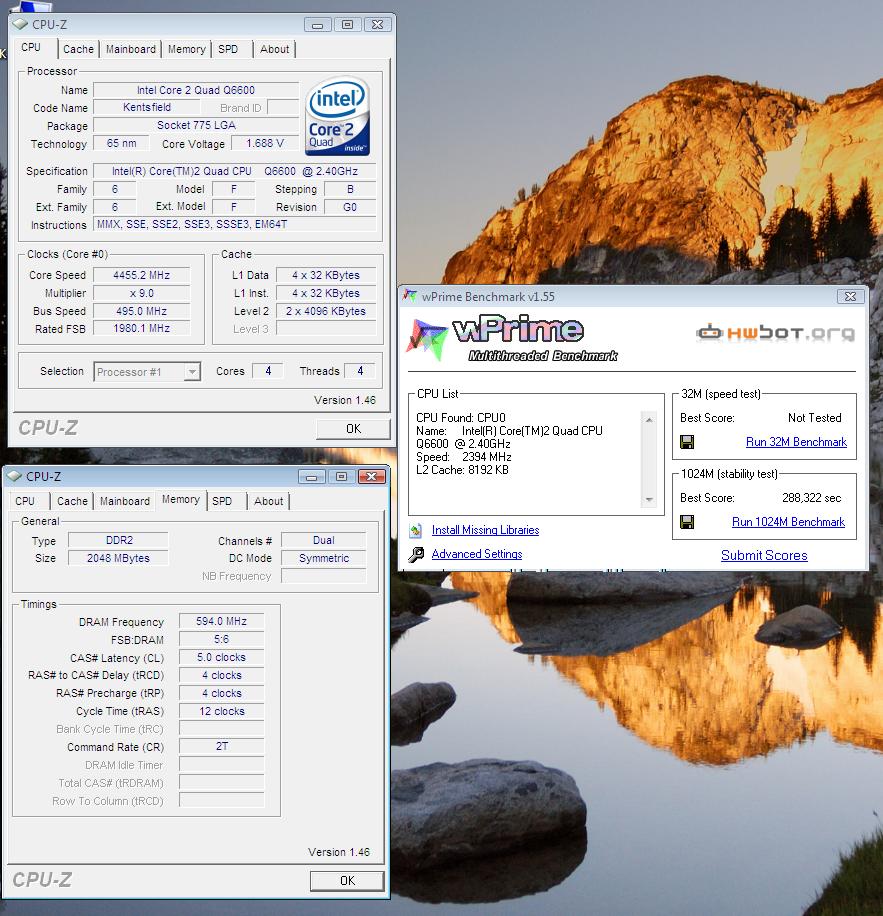Click the Instructions field listing MMX, SSE
Image resolution: width=883 pixels, height=916 pixels.
[x=235, y=224]
